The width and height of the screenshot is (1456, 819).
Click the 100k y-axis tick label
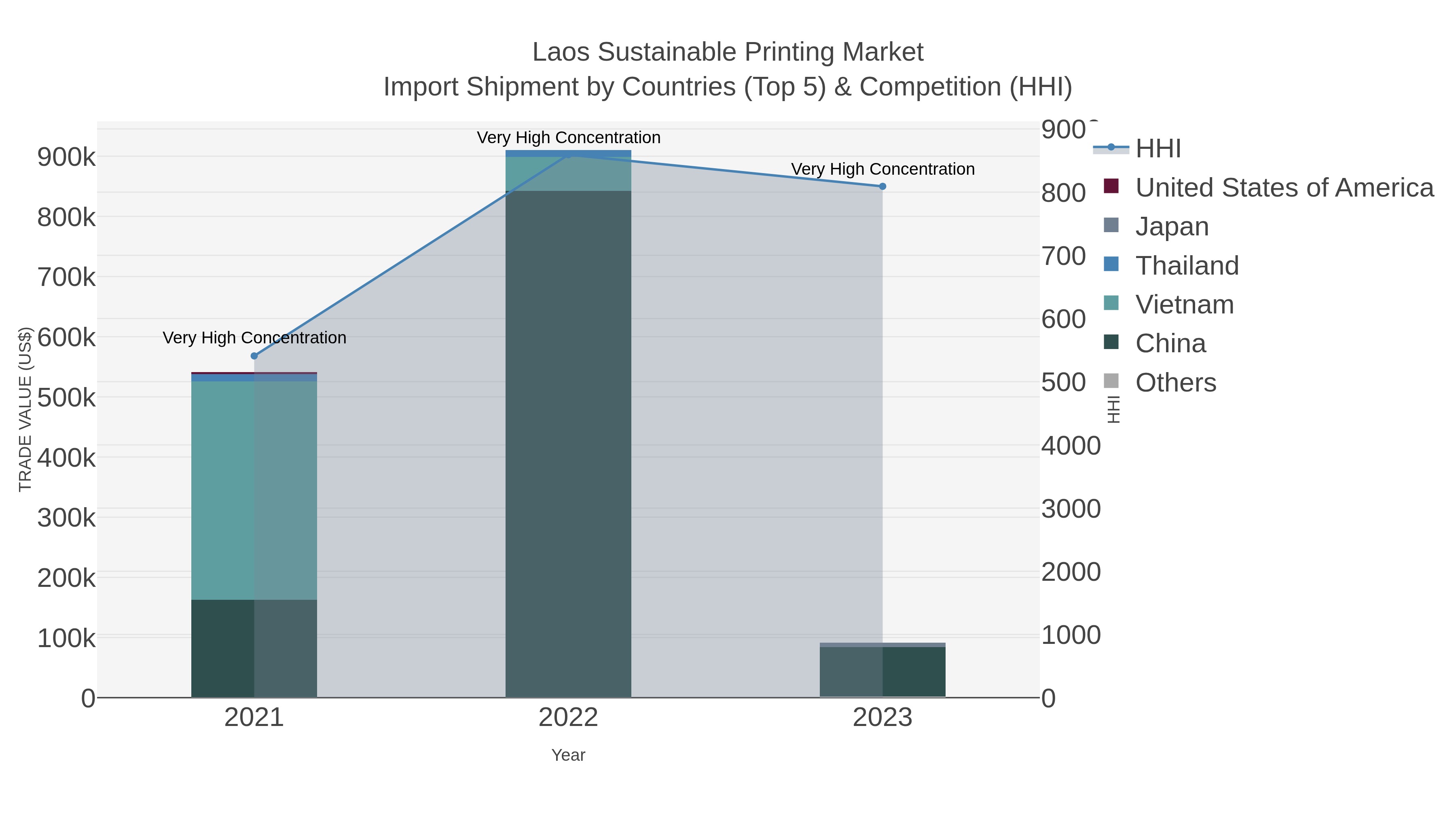point(67,638)
